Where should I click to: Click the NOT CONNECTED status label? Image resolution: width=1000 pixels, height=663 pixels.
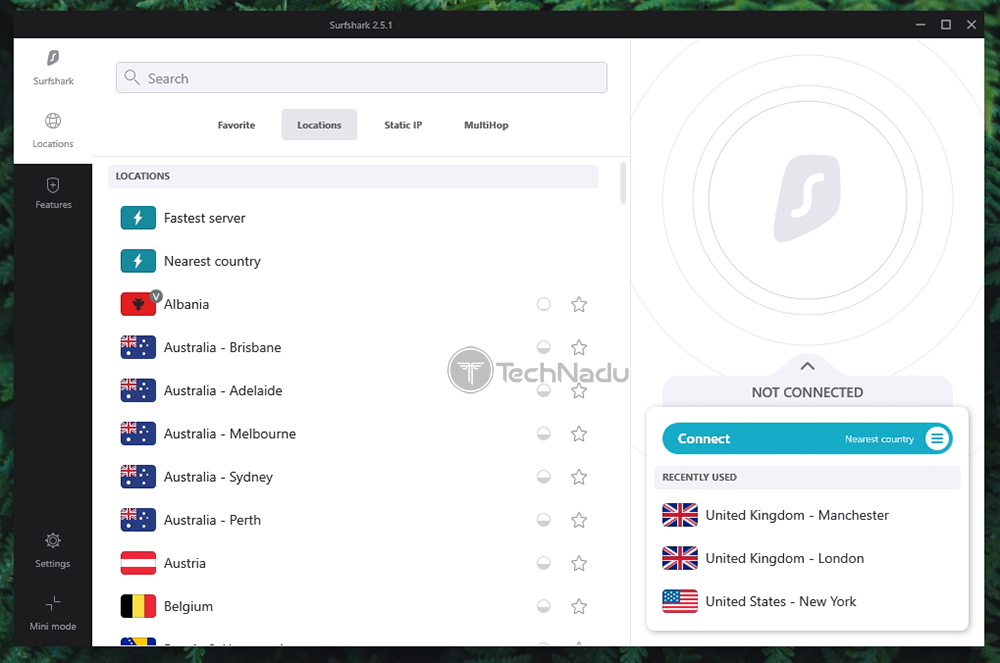click(x=807, y=393)
